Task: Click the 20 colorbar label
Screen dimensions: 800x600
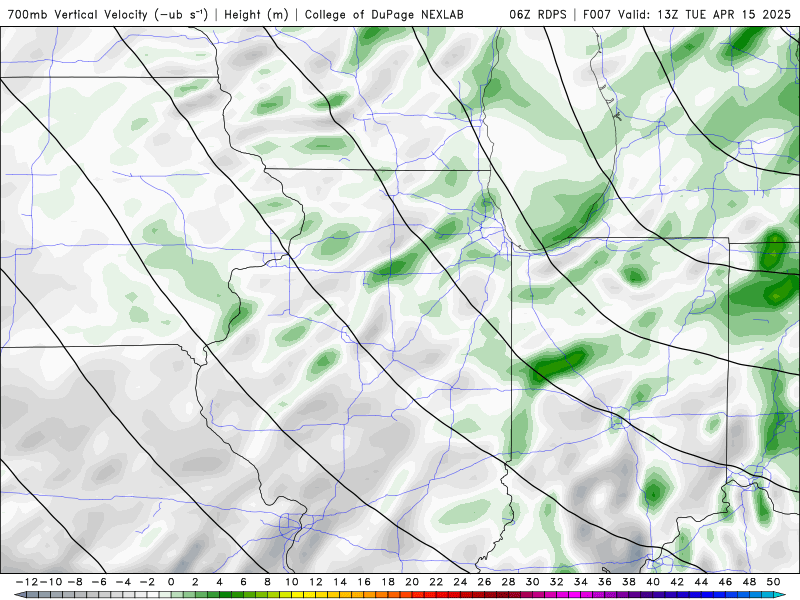Action: (412, 582)
